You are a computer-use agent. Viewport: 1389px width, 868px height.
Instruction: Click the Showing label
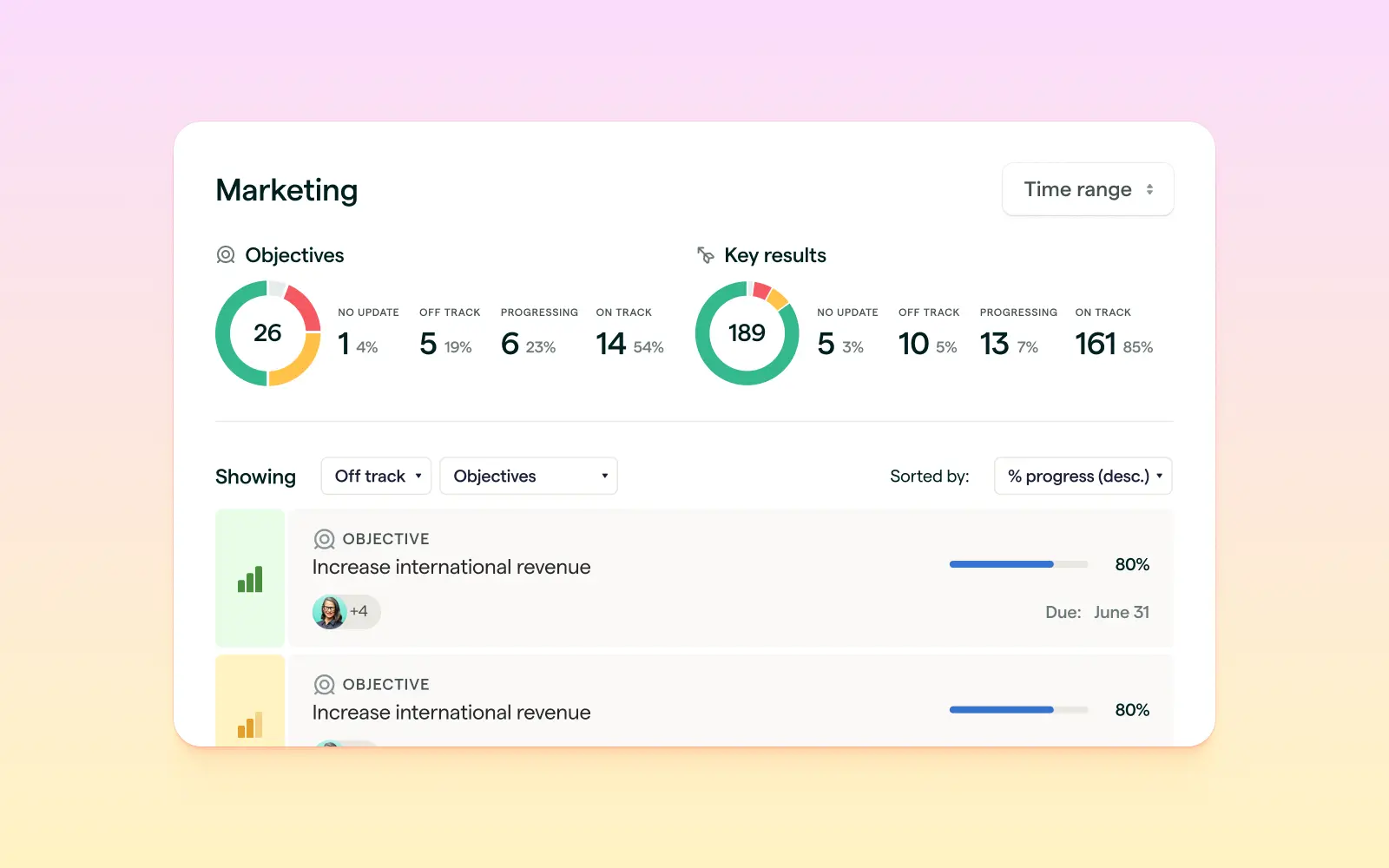(x=255, y=476)
